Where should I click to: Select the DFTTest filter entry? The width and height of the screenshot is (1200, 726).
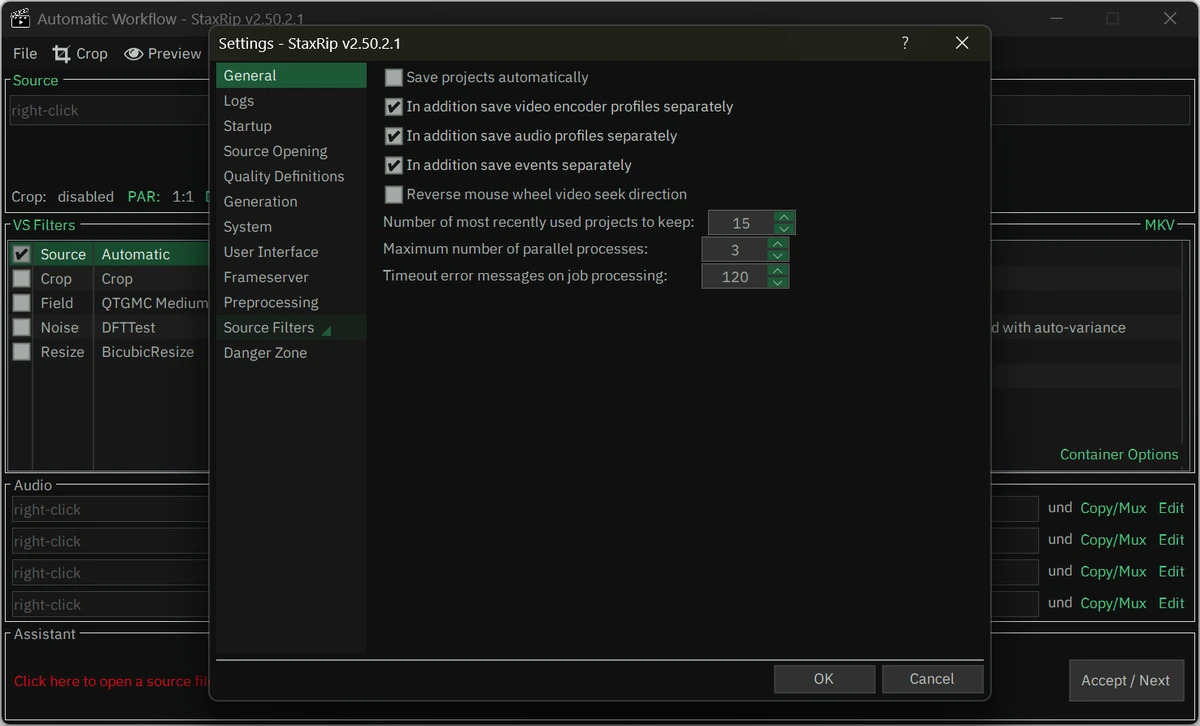click(129, 327)
